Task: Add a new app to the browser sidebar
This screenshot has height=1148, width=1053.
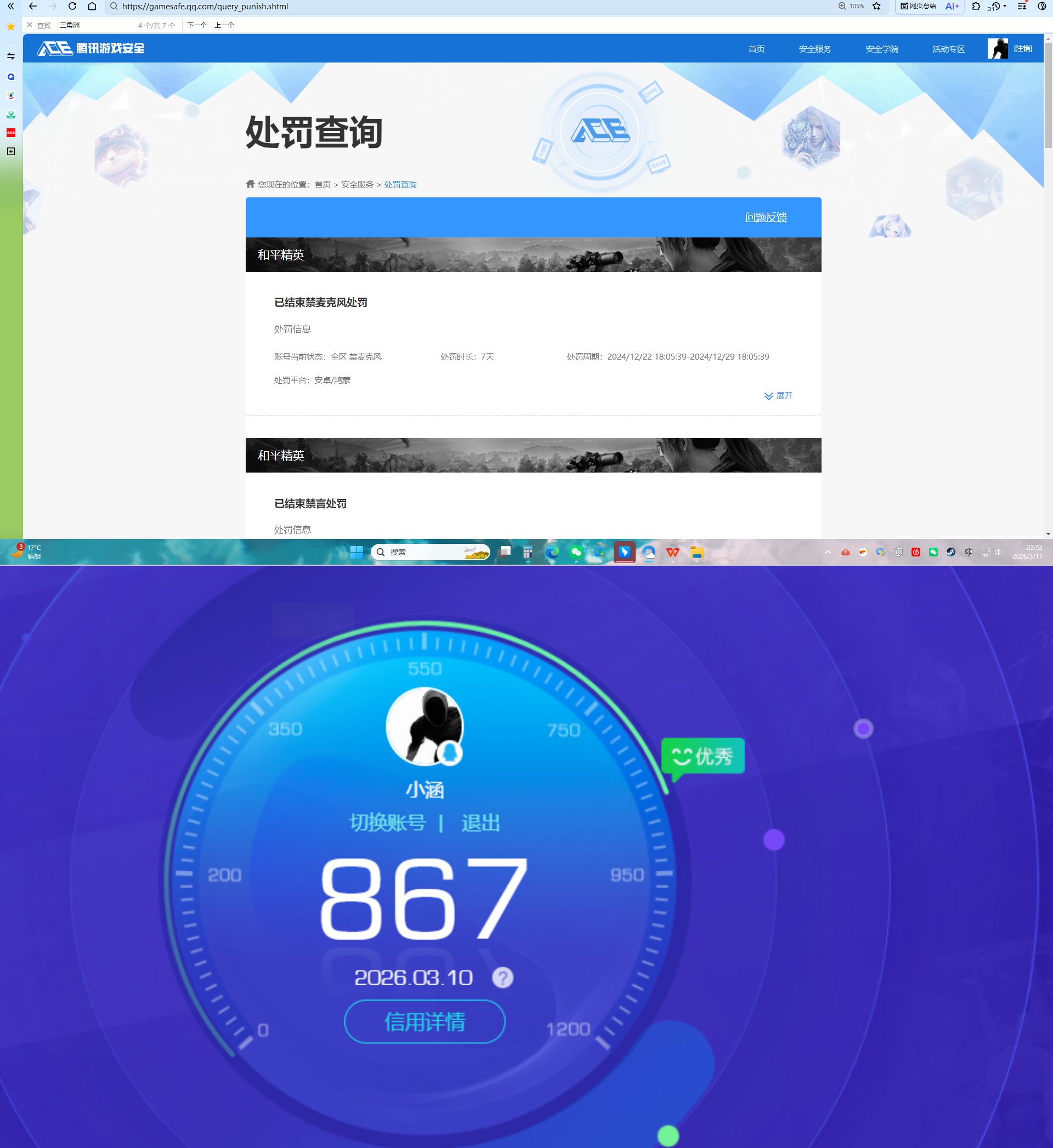Action: pyautogui.click(x=10, y=152)
